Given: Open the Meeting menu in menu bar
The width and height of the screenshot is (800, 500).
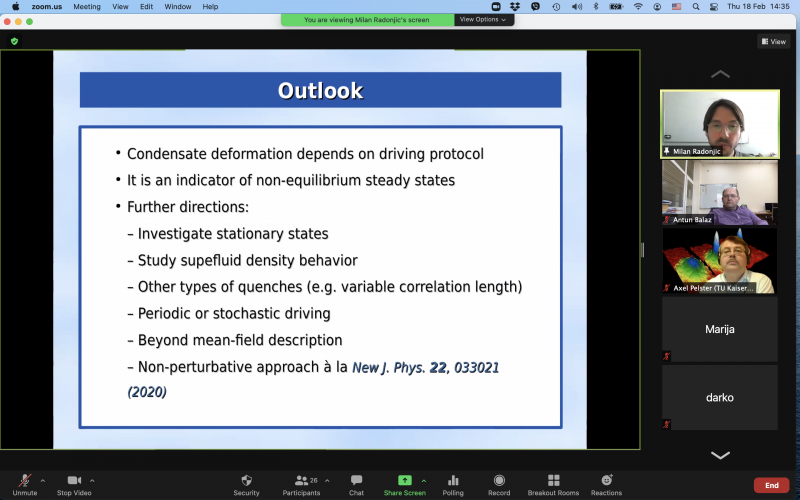Looking at the screenshot, I should (x=87, y=6).
